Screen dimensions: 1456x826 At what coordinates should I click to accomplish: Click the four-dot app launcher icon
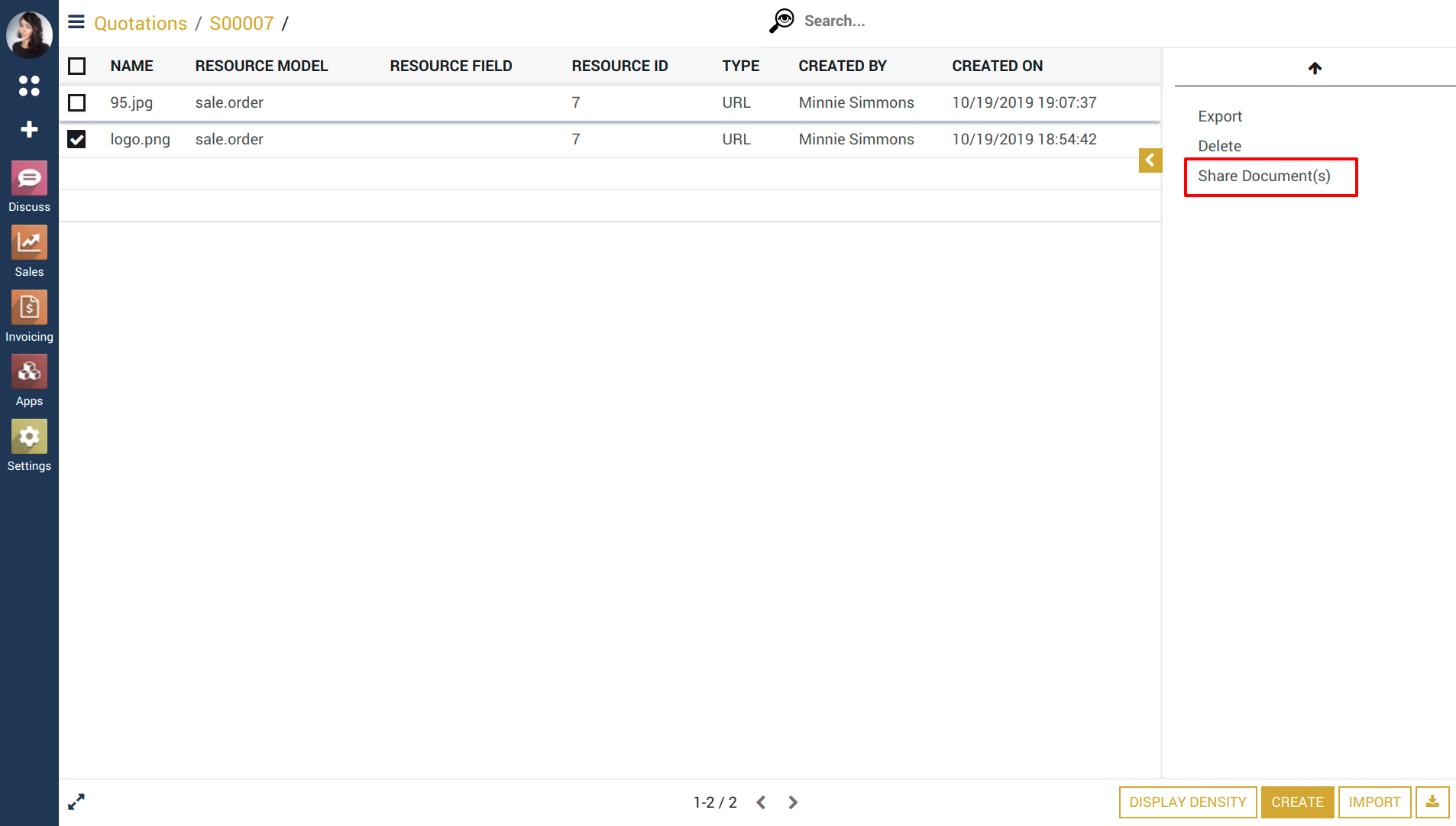coord(29,86)
